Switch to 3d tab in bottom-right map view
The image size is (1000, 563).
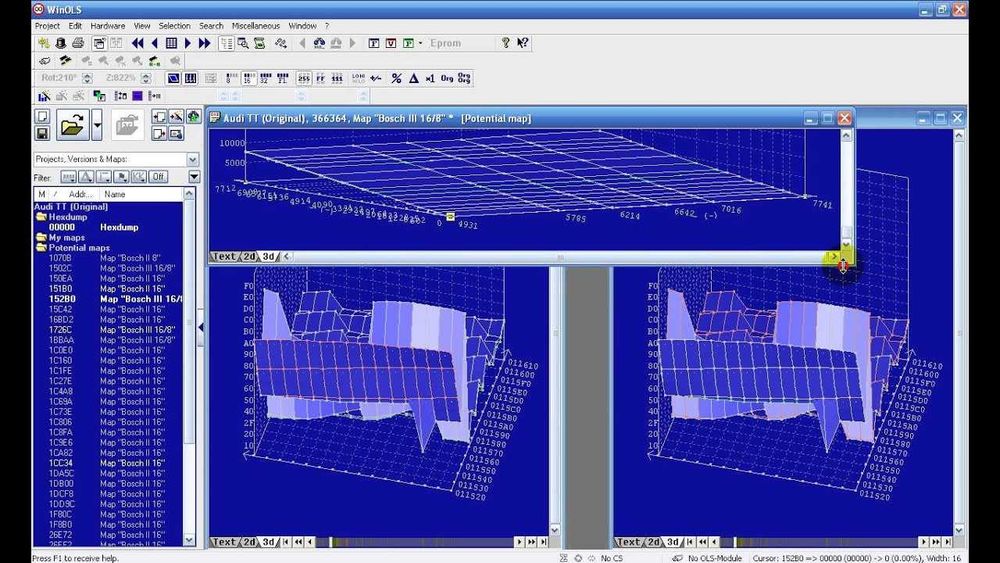point(672,542)
